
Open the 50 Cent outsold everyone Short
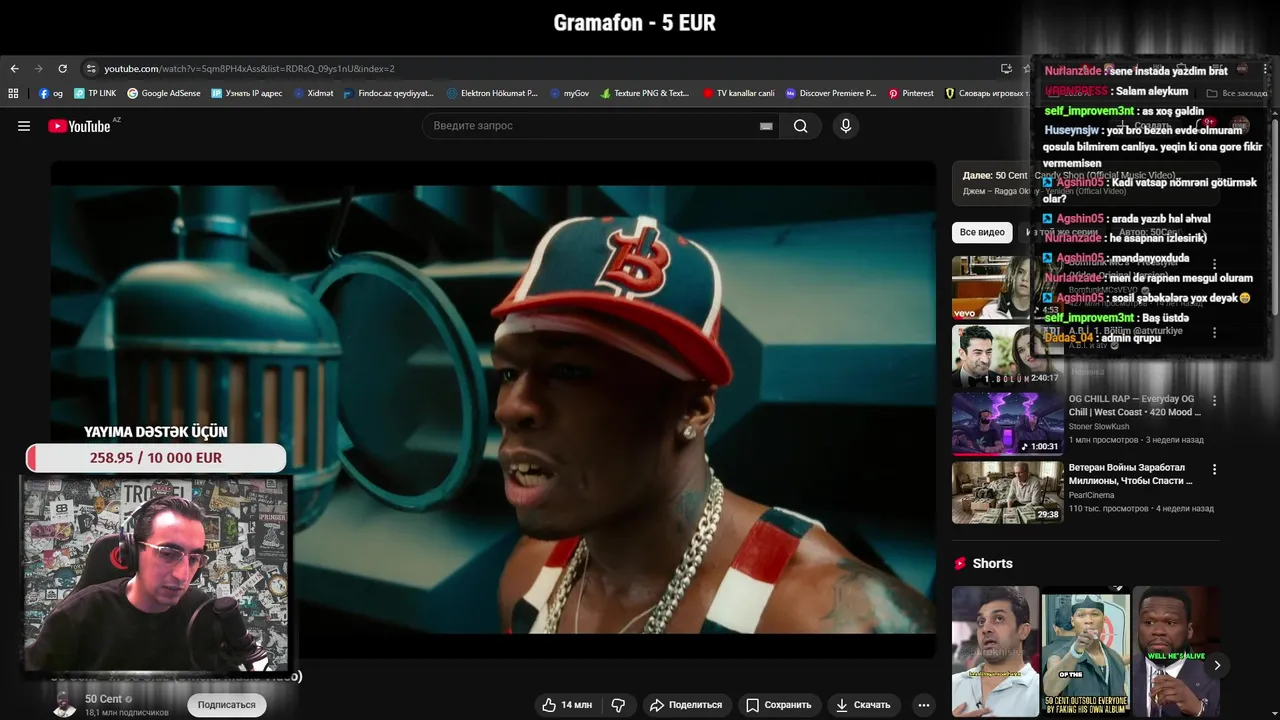(1086, 651)
